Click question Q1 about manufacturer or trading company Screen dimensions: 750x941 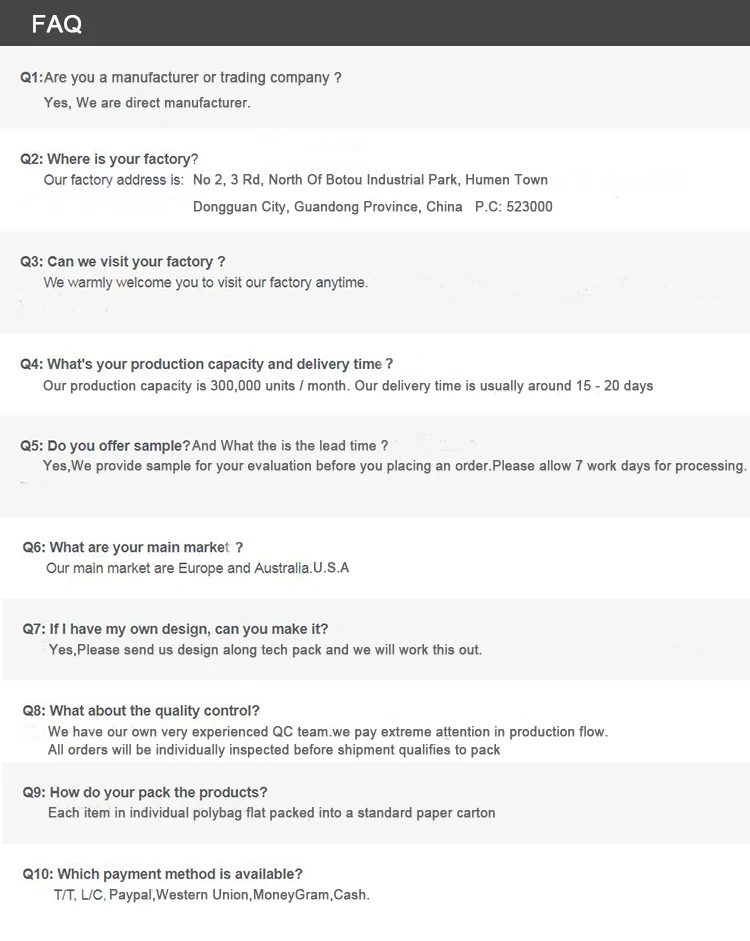181,78
